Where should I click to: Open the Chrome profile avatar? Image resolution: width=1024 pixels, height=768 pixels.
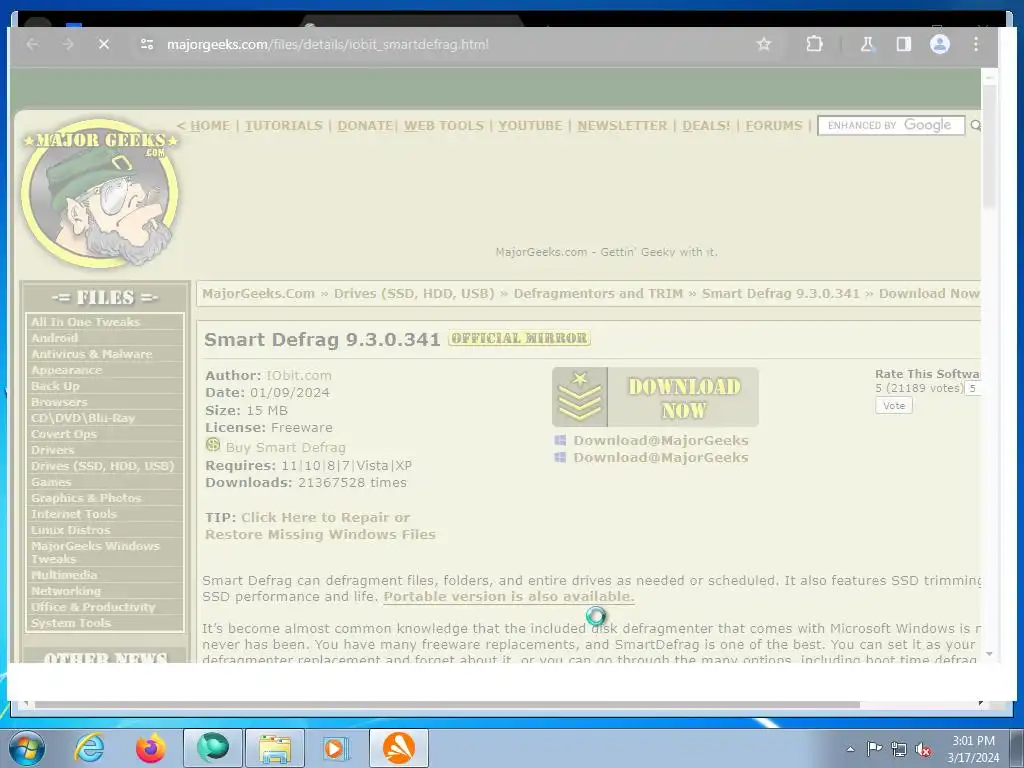pyautogui.click(x=940, y=44)
